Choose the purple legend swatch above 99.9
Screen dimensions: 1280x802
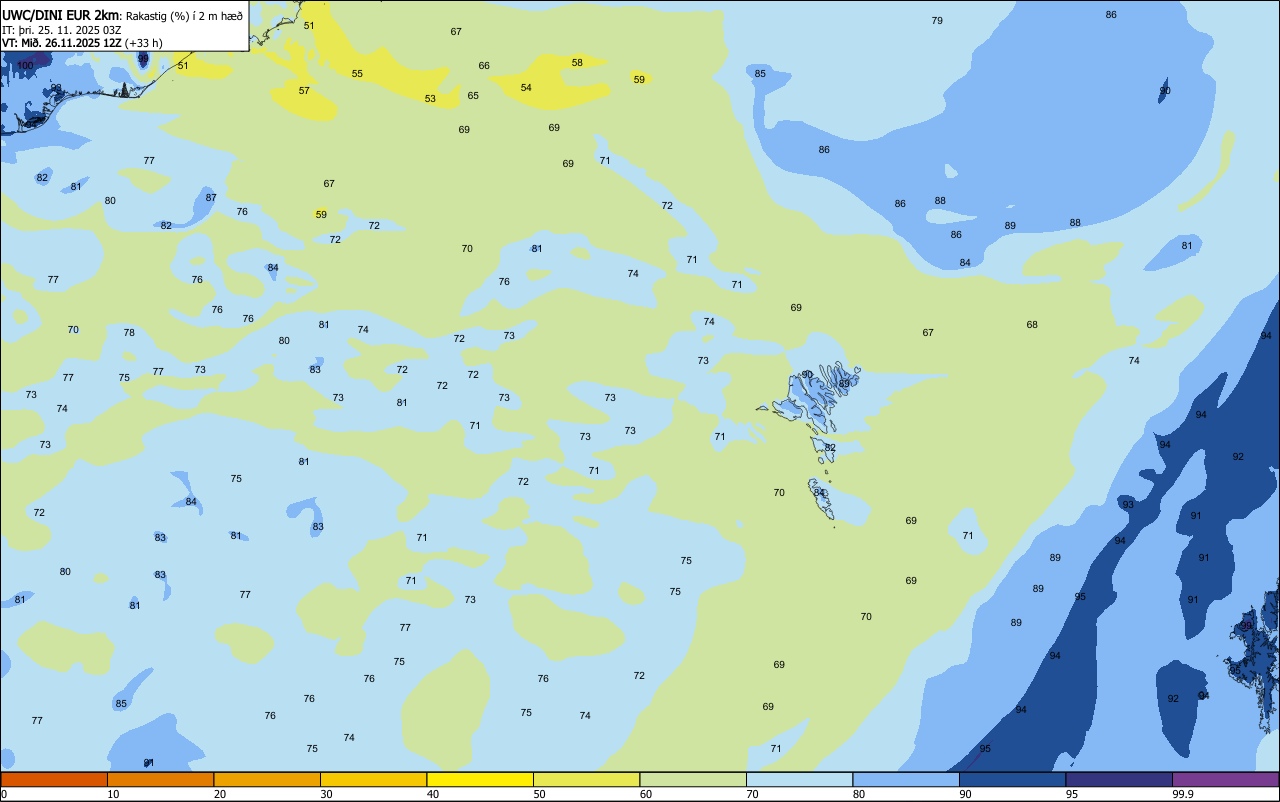(1225, 779)
